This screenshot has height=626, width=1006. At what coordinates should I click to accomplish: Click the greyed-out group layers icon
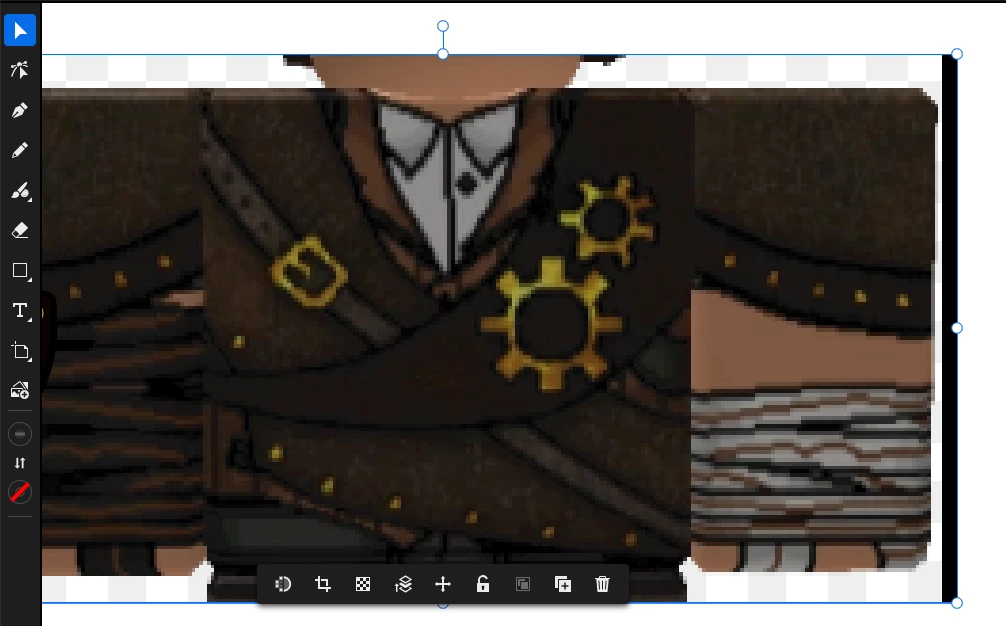tap(523, 584)
